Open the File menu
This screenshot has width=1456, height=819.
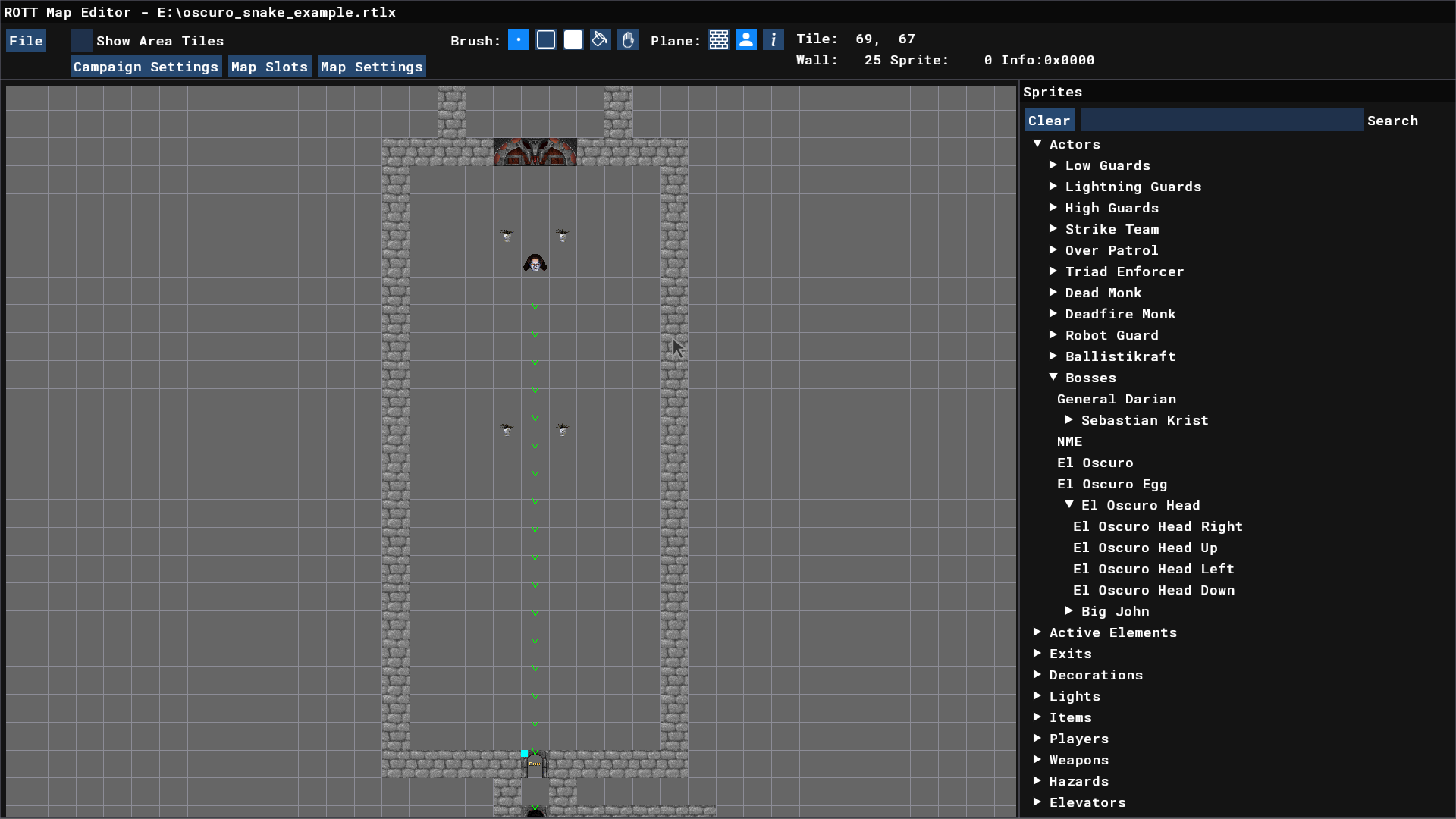tap(26, 41)
